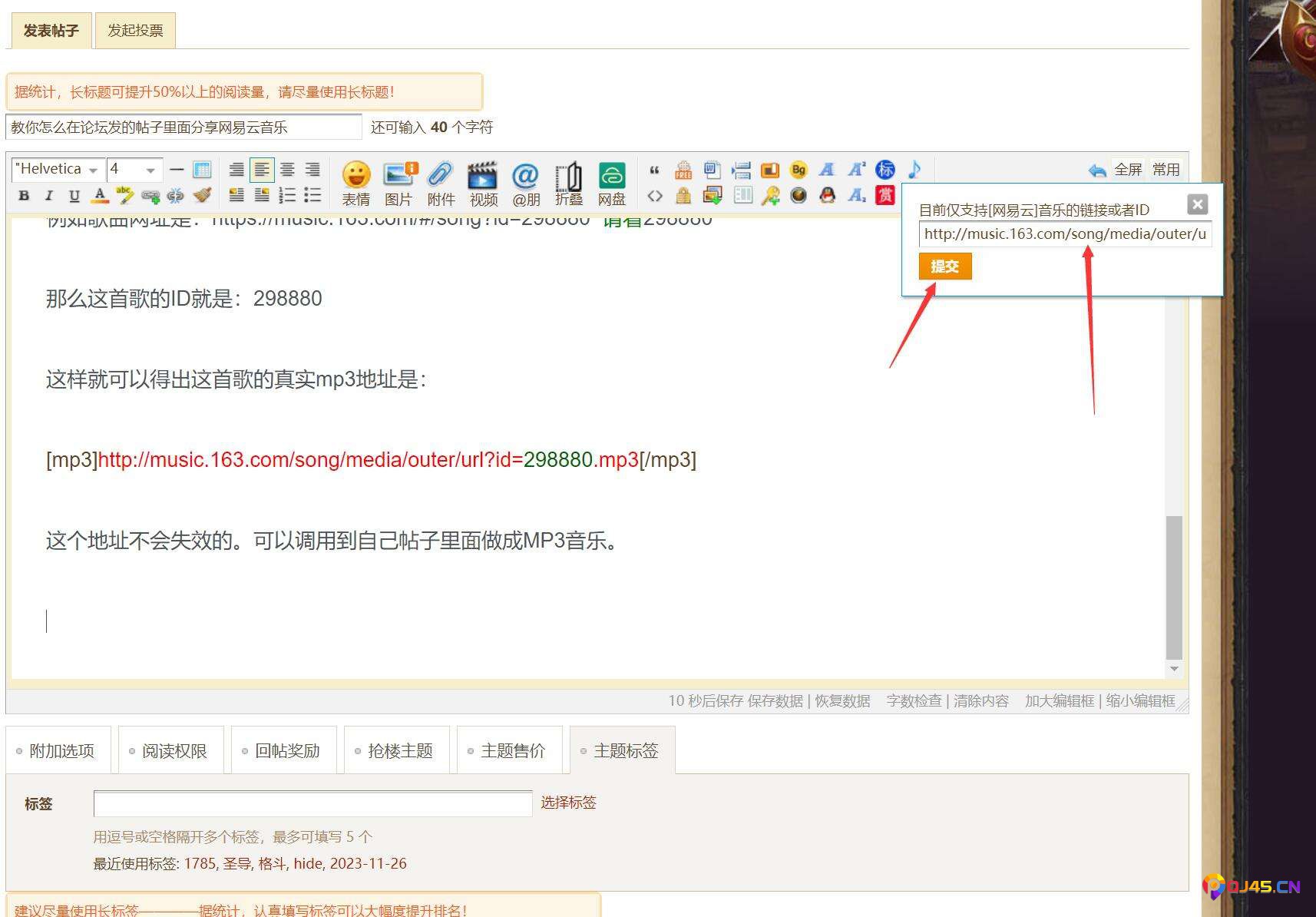Add an attachment via the 附件 paperclip
Image resolution: width=1316 pixels, height=917 pixels.
point(441,176)
